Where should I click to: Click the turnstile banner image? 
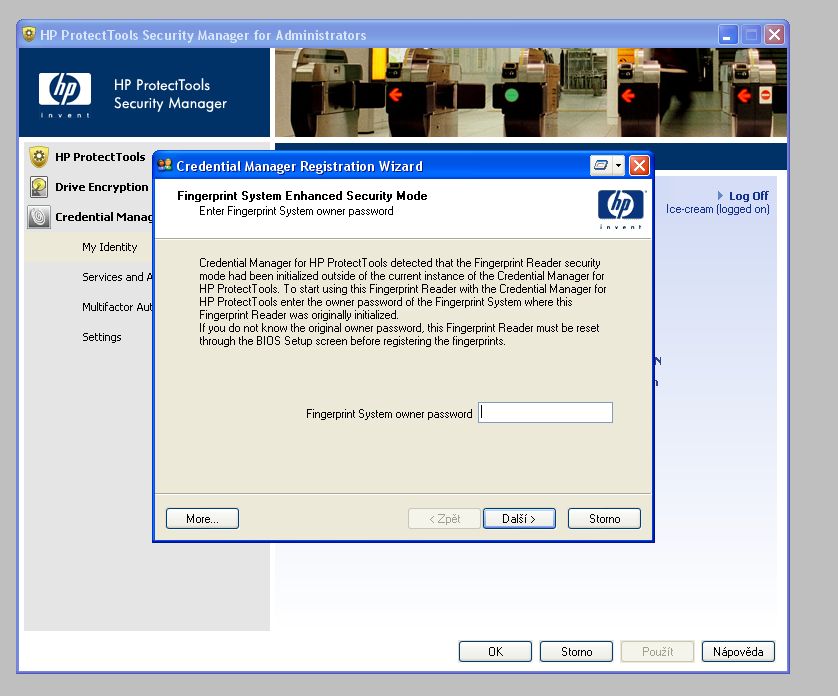click(531, 92)
